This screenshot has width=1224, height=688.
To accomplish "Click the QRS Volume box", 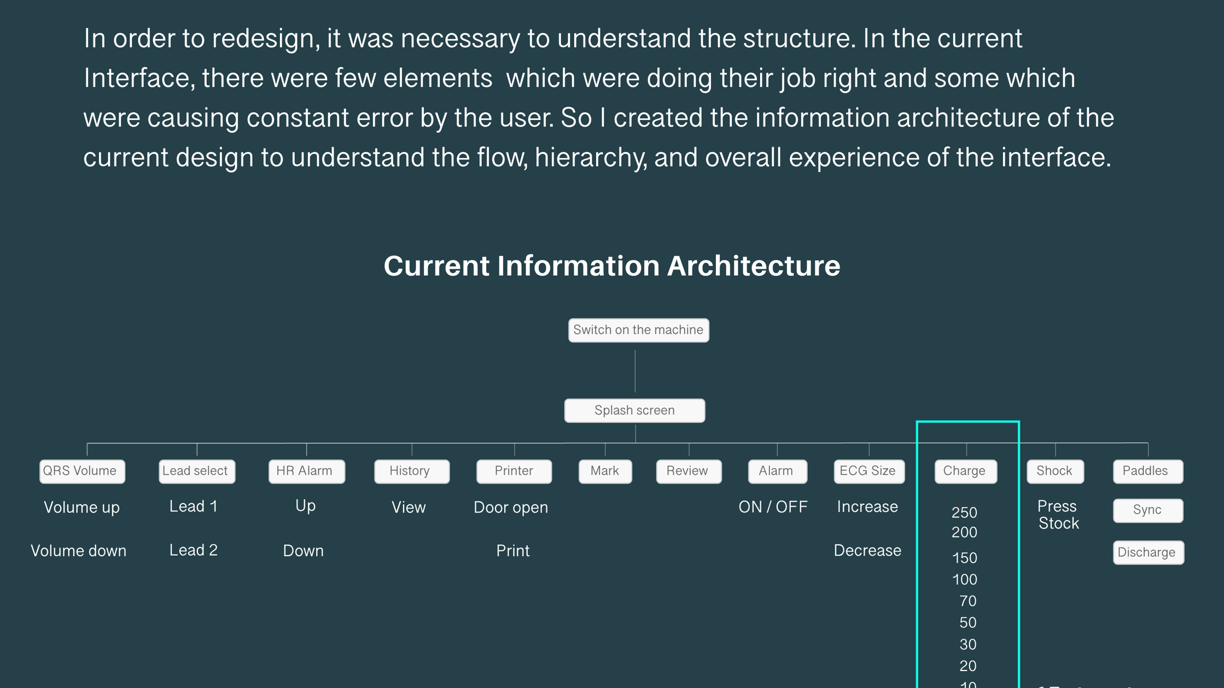I will point(82,471).
